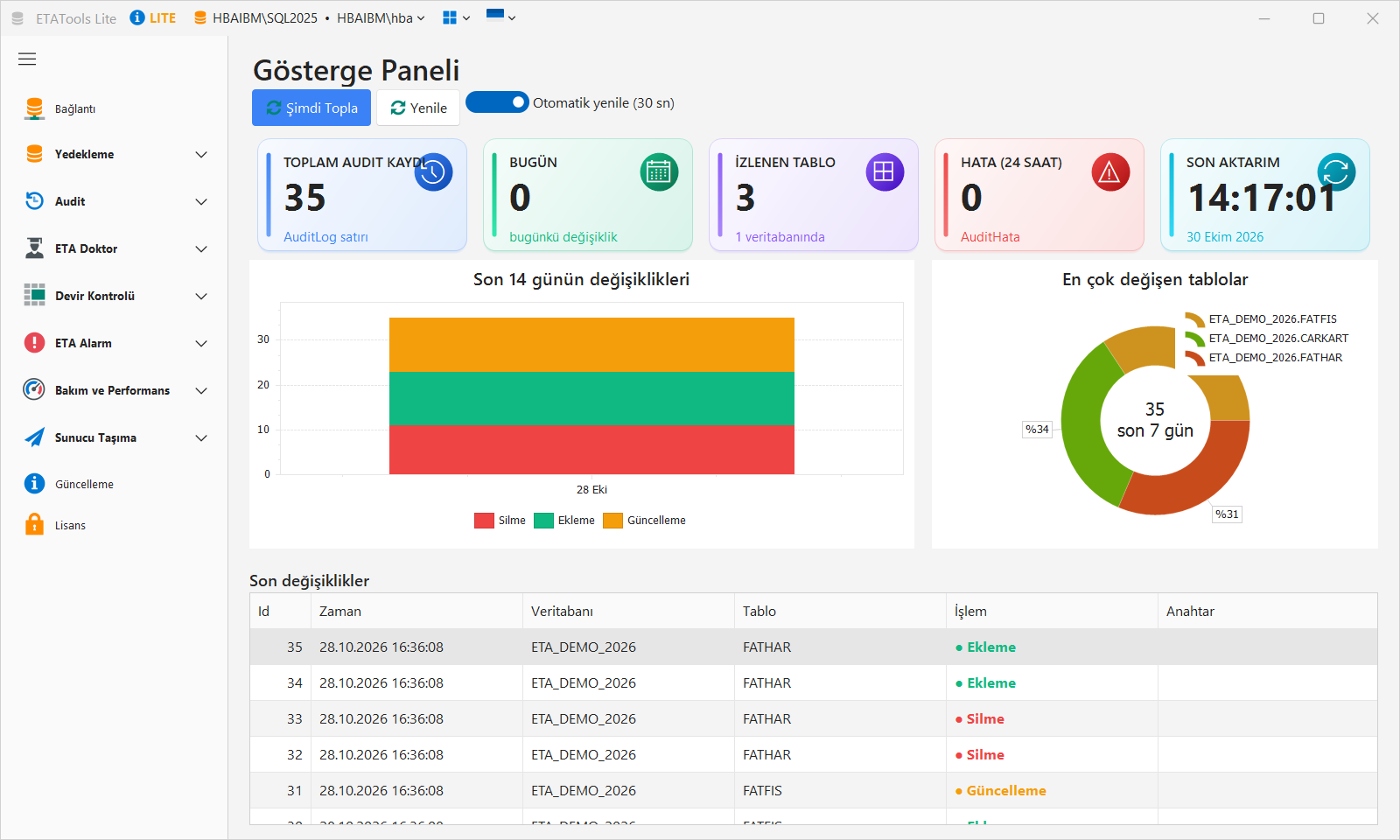The width and height of the screenshot is (1400, 840).
Task: Sort by the Zaman column header
Action: pos(416,611)
